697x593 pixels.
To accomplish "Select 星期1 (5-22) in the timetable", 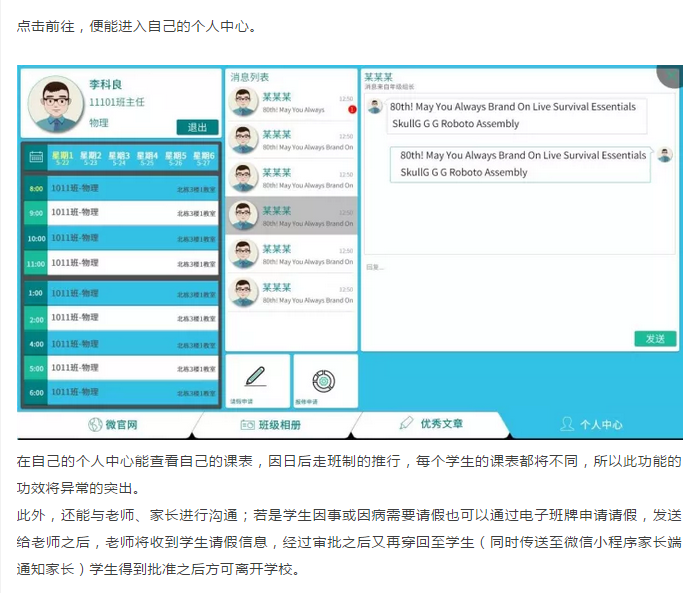I will (62, 158).
